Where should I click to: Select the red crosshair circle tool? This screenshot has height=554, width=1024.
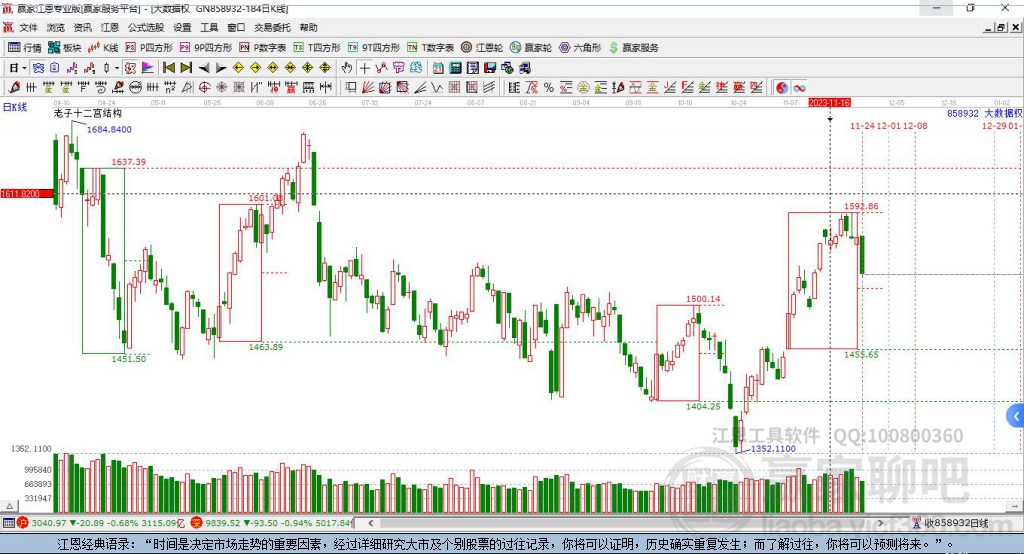click(x=204, y=88)
